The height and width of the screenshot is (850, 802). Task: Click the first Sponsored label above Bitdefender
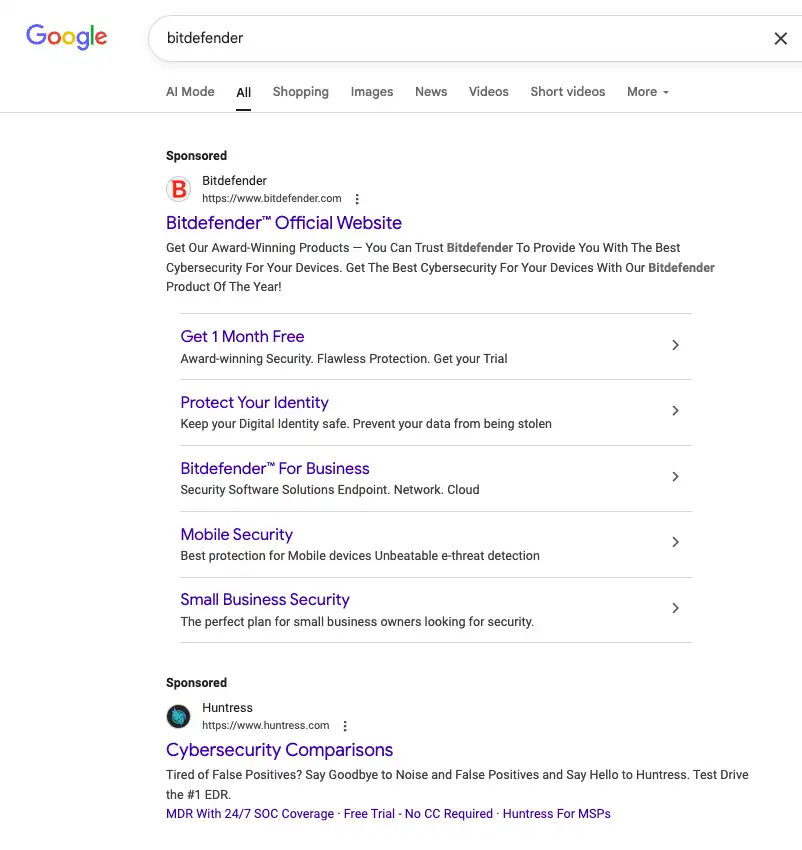(196, 156)
